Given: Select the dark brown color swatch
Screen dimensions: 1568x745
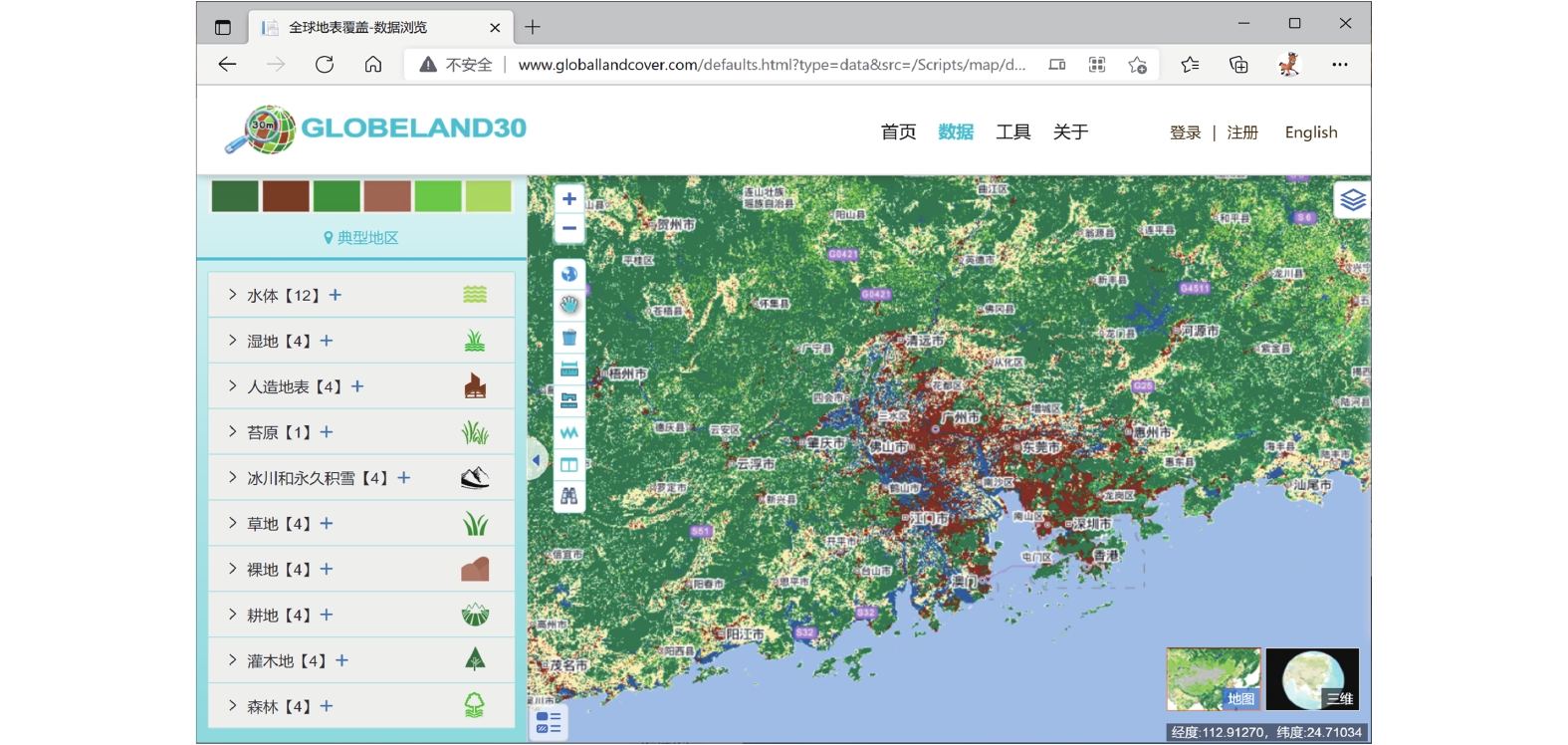Looking at the screenshot, I should point(286,196).
